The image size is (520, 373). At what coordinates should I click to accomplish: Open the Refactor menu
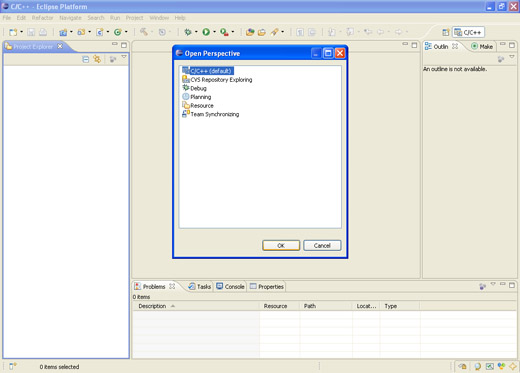coord(42,18)
